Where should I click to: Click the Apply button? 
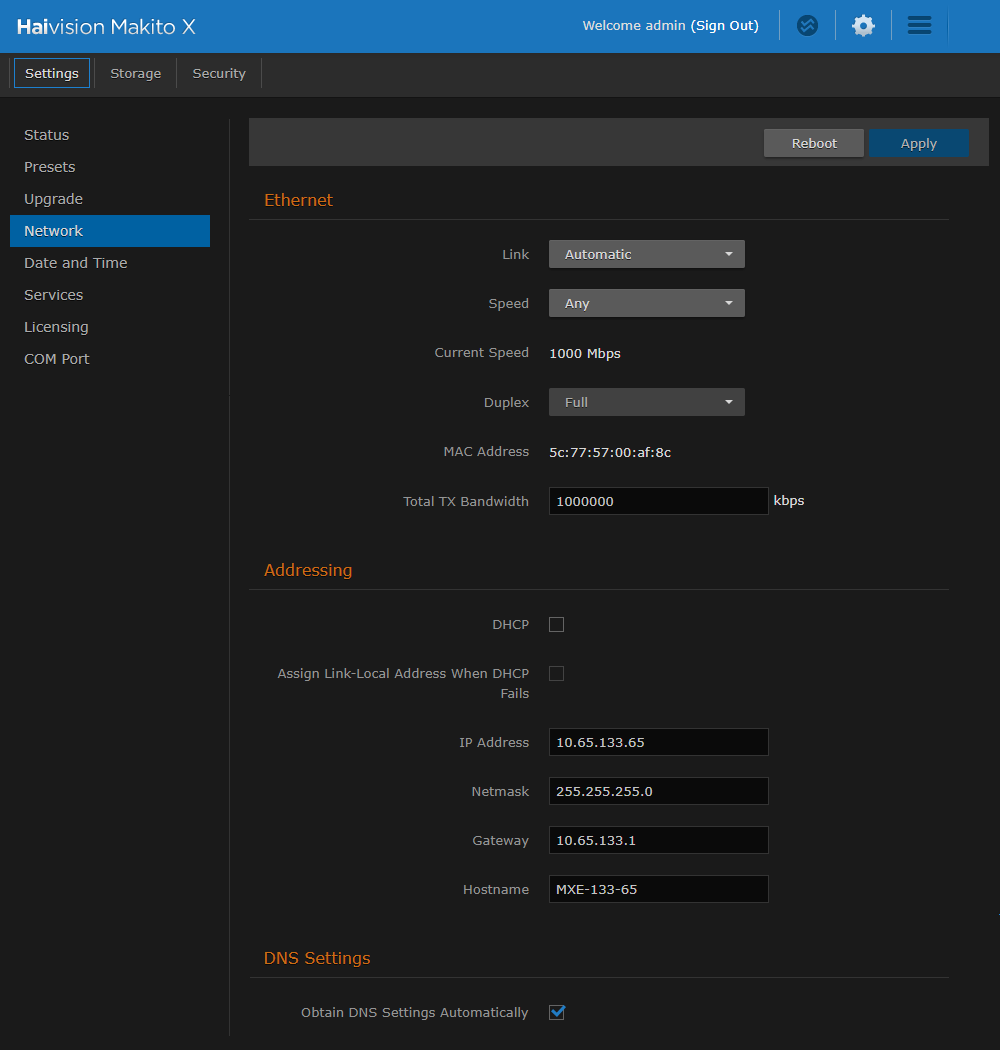[918, 144]
